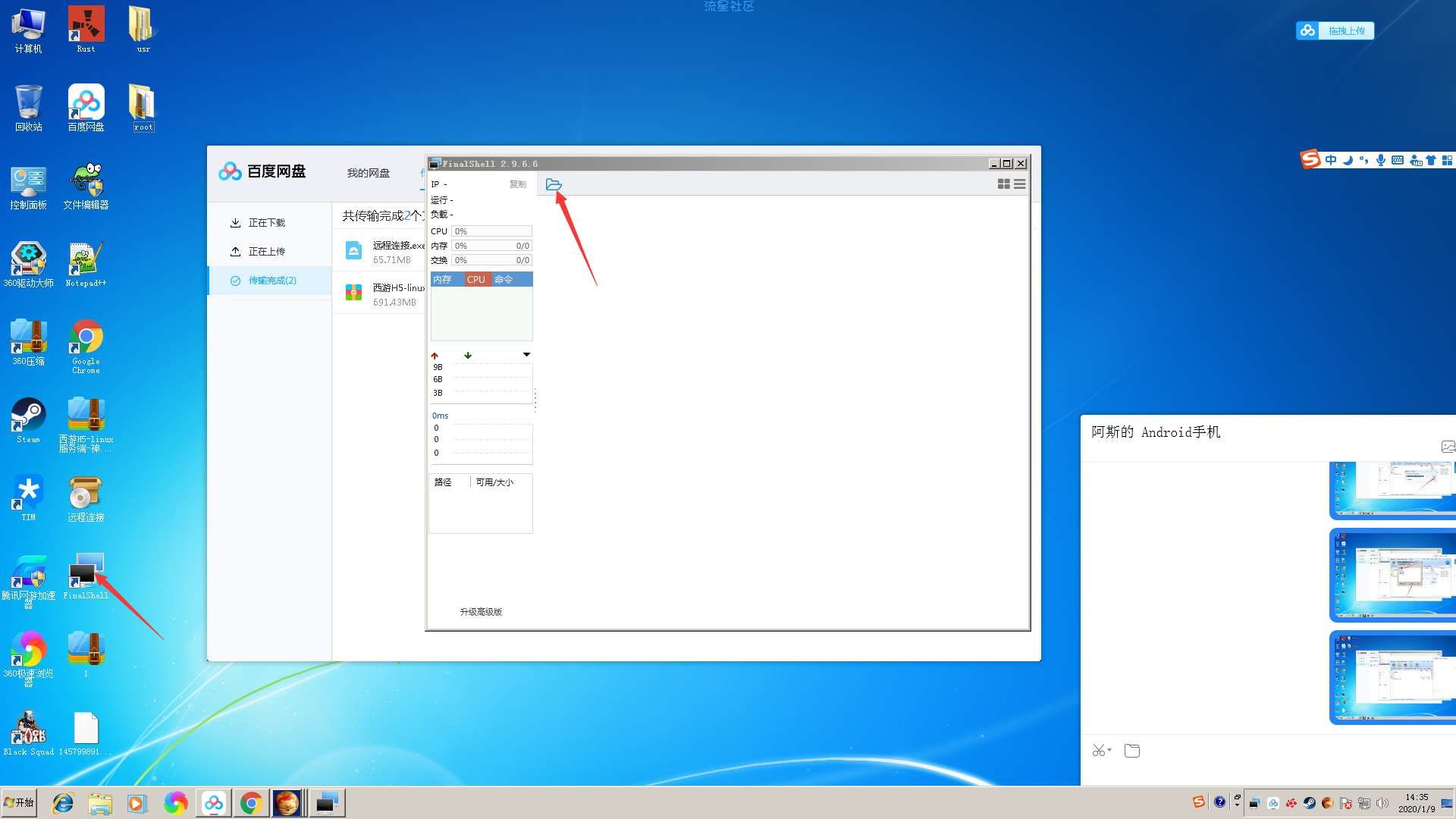Screen dimensions: 1456x819
Task: Open FinalShell hamburger menu
Action: tap(1020, 184)
